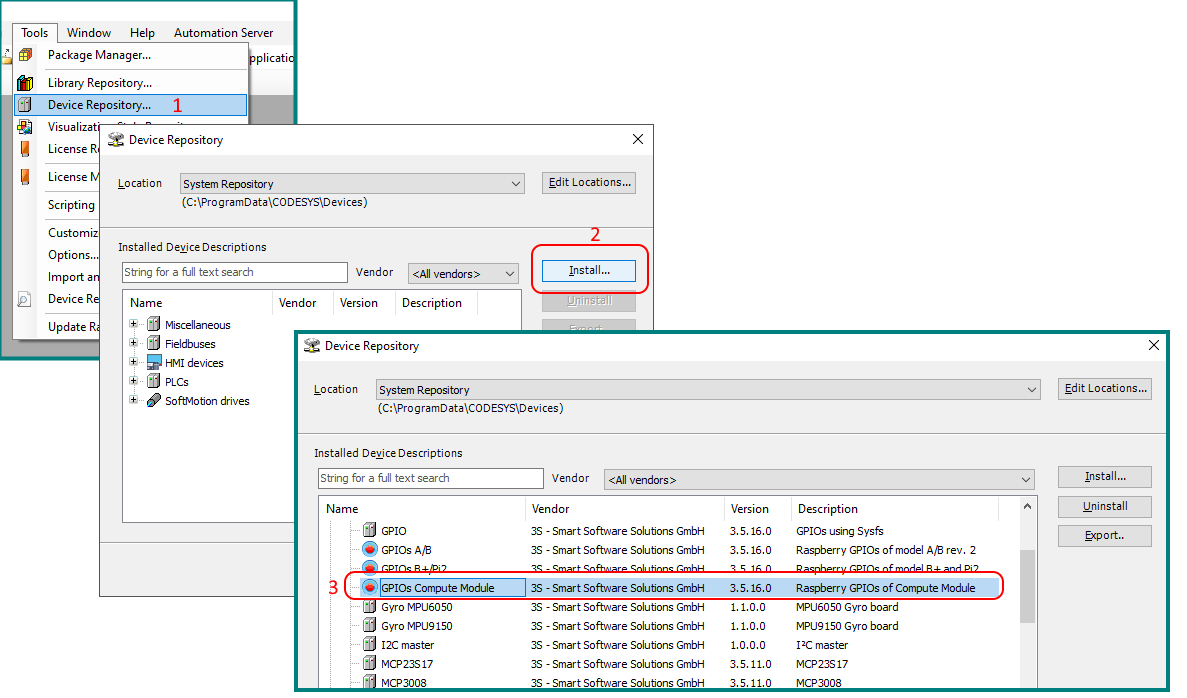
Task: Open Device Repository from the Tools menu
Action: [99, 105]
